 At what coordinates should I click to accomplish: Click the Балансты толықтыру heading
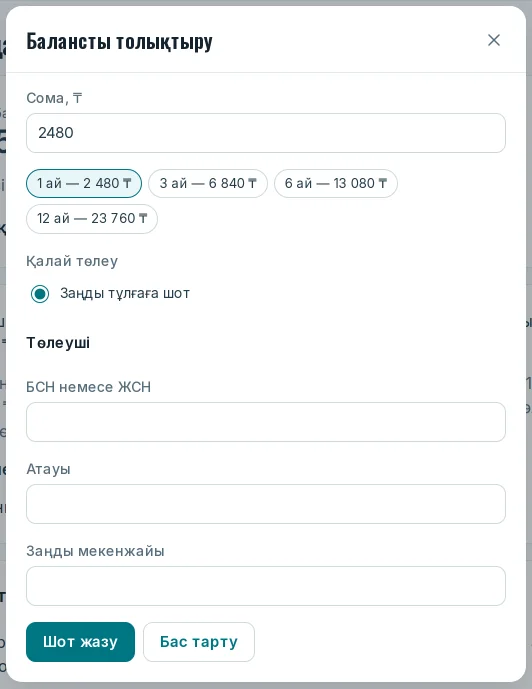pos(119,41)
